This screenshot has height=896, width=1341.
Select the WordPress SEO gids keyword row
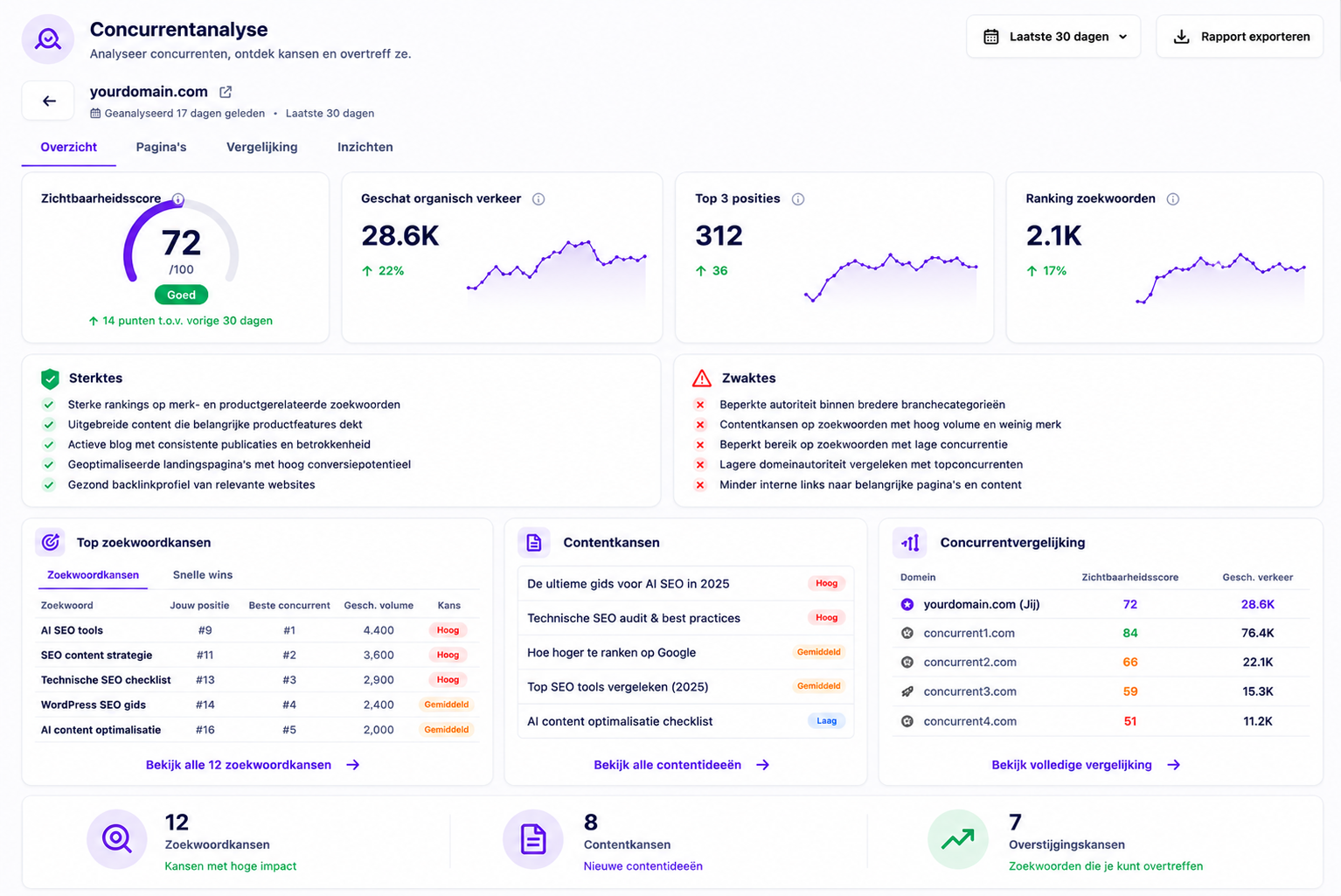(258, 705)
